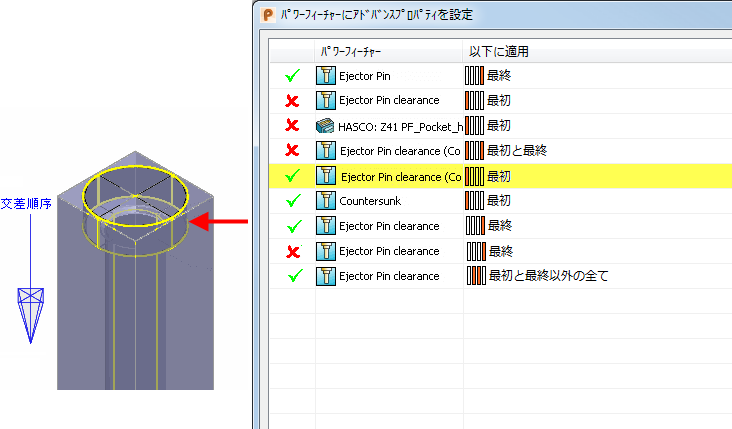Viewport: 732px width, 429px height.
Task: Click the bar pattern icon in the highlighted row
Action: 474,176
